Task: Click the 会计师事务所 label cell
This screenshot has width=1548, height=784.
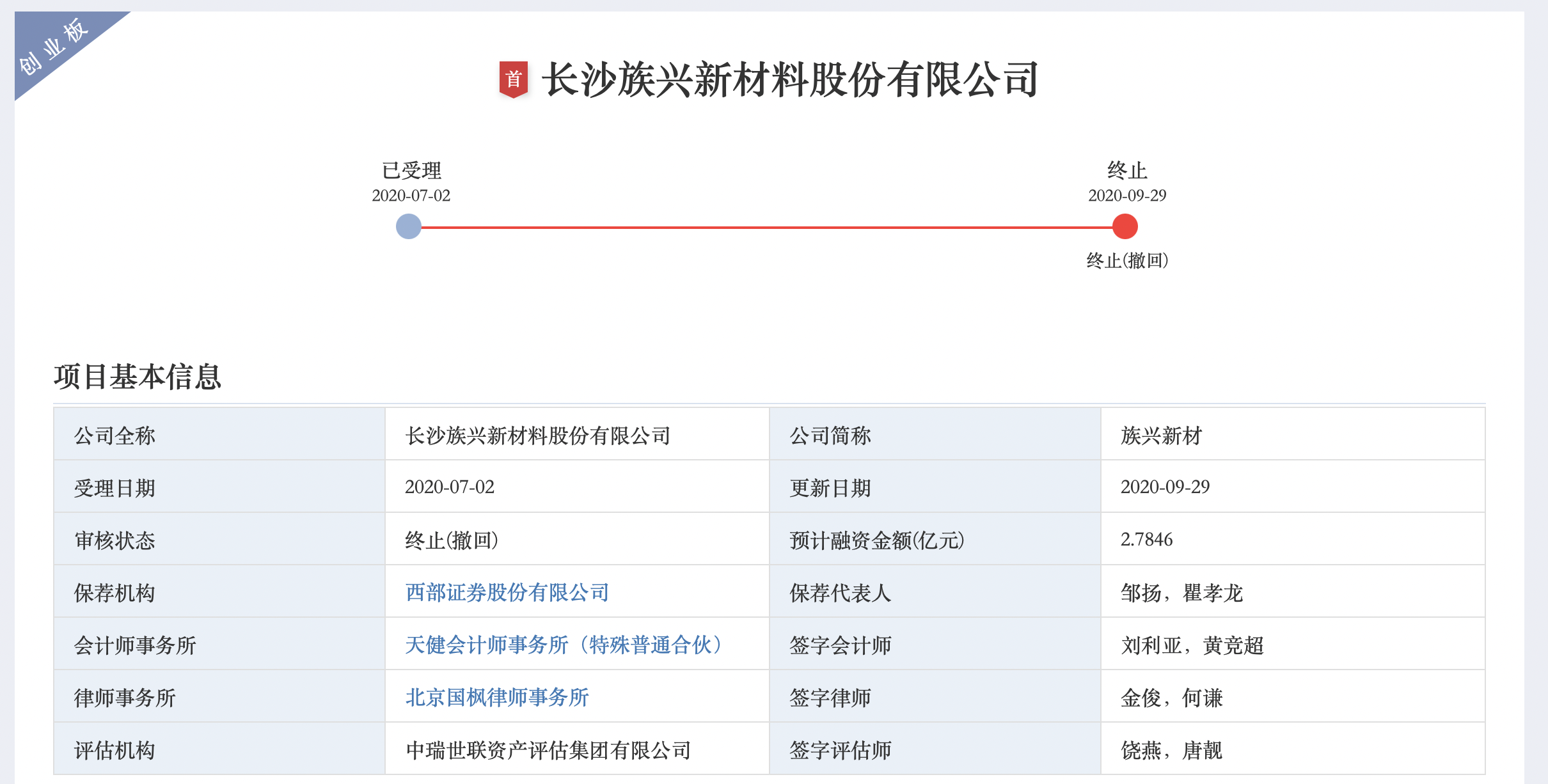Action: [219, 643]
